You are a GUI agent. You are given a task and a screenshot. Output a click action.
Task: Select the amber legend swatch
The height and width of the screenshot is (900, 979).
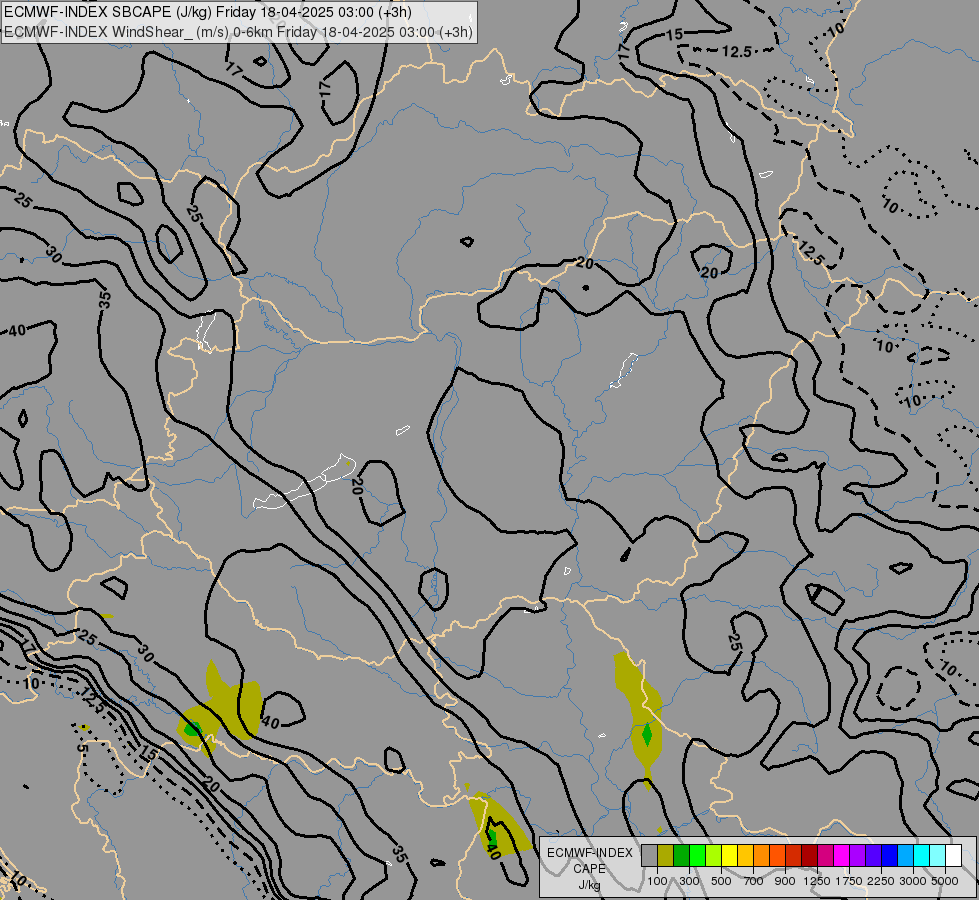[745, 856]
